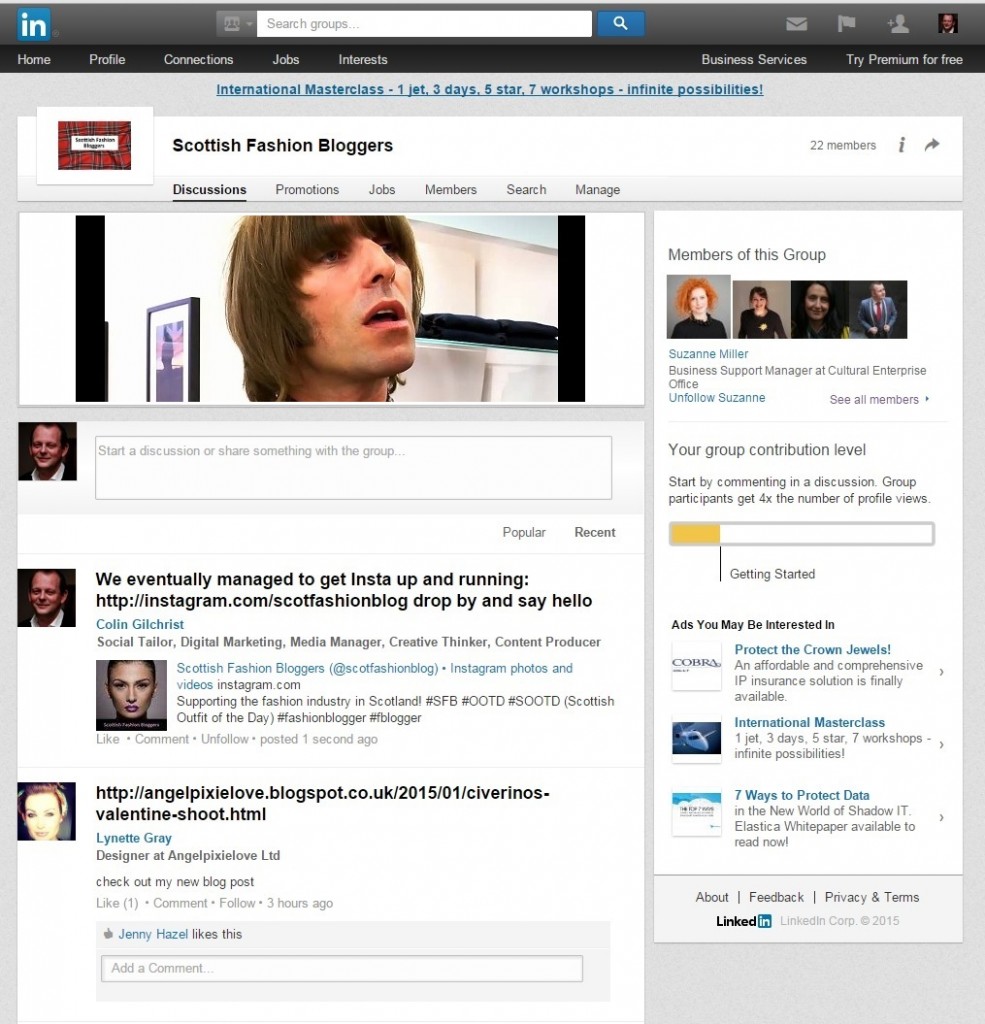
Task: Click the group information 'i' icon
Action: [901, 144]
